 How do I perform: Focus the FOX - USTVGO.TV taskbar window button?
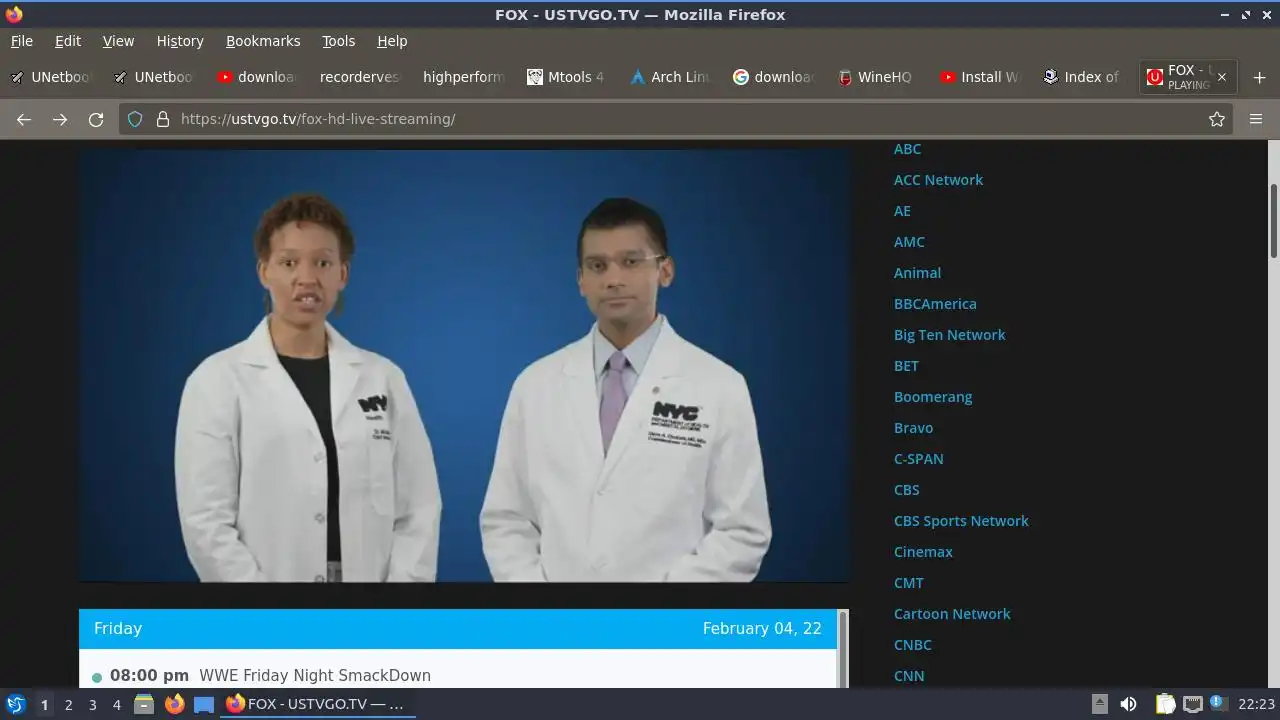(x=317, y=704)
